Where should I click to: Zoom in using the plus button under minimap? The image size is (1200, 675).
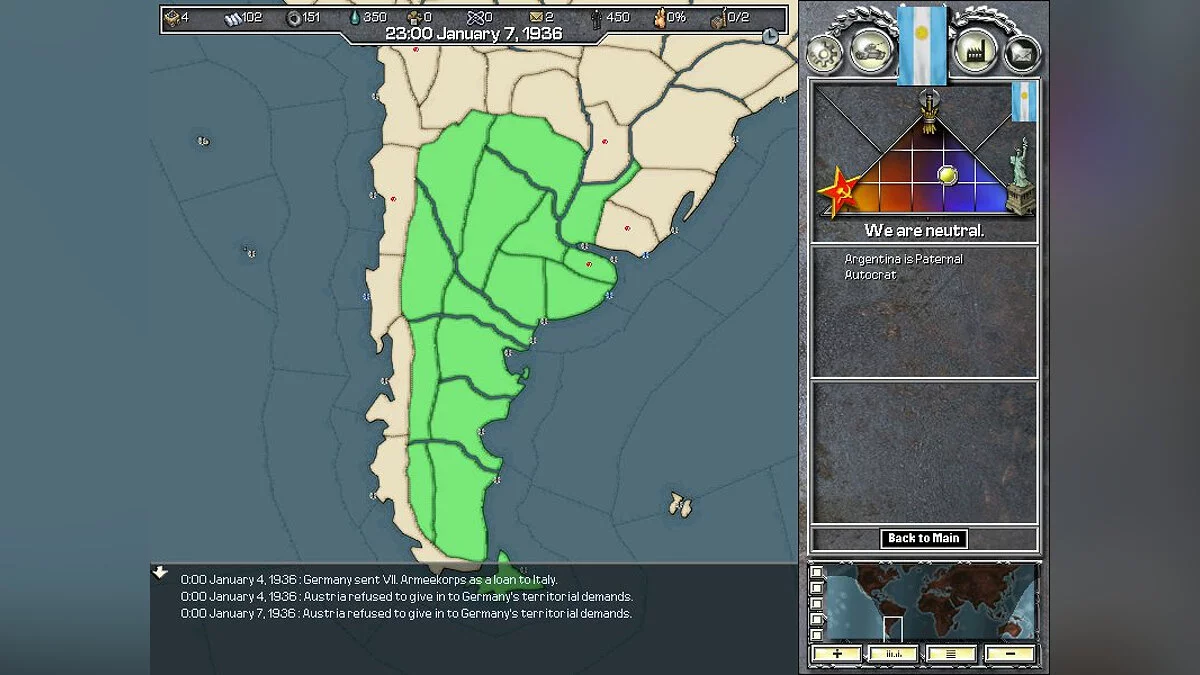[836, 653]
